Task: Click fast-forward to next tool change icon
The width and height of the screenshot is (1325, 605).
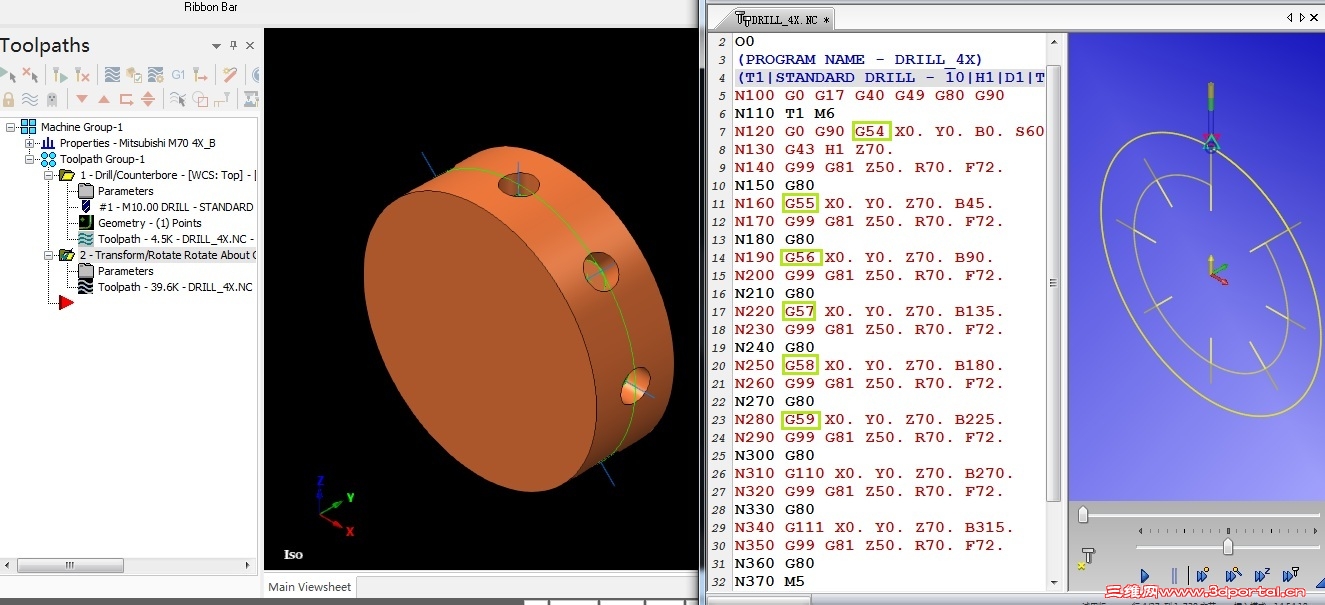Action: pos(1291,575)
